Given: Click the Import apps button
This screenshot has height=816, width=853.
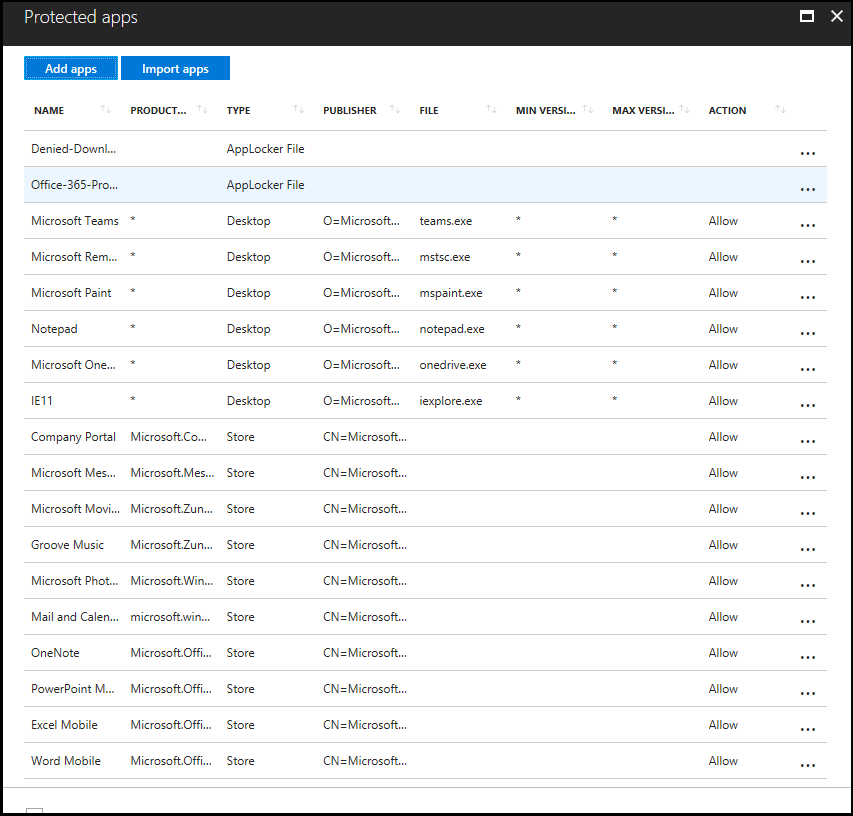Looking at the screenshot, I should (175, 68).
